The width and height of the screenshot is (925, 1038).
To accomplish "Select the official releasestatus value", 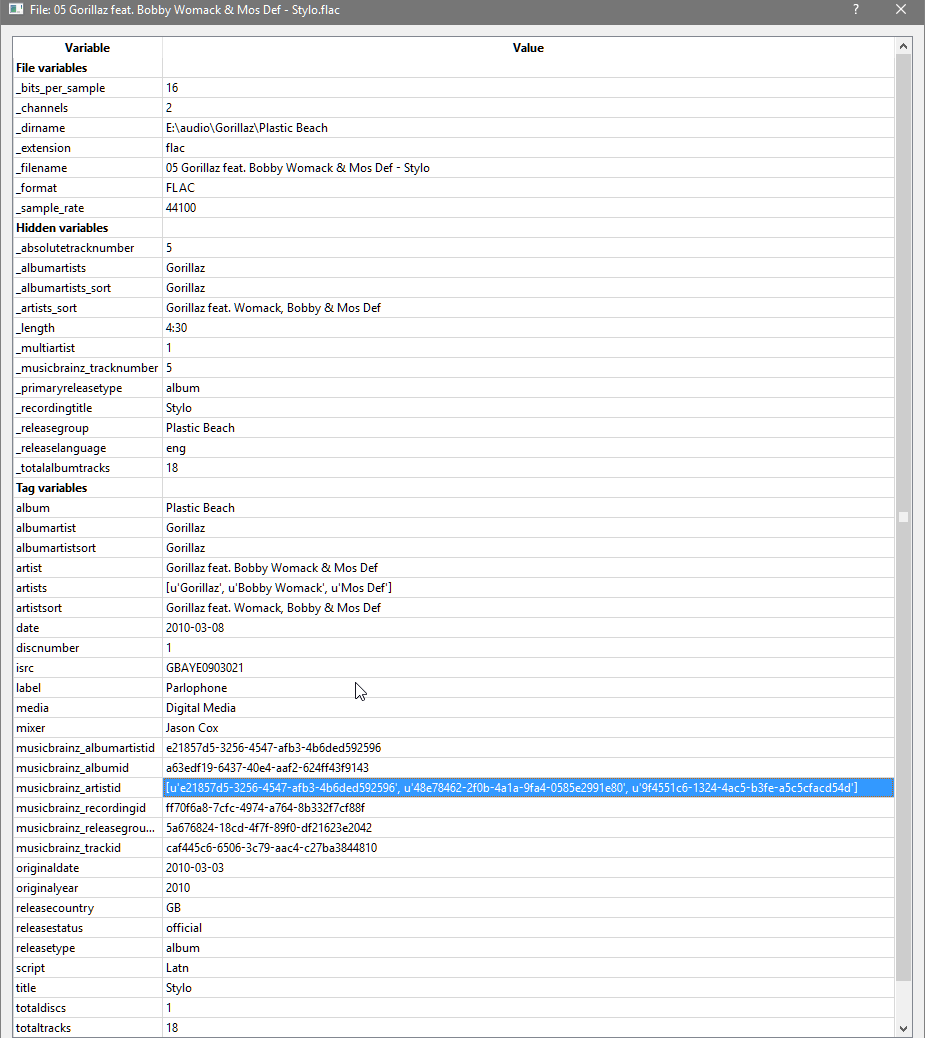I will [183, 928].
